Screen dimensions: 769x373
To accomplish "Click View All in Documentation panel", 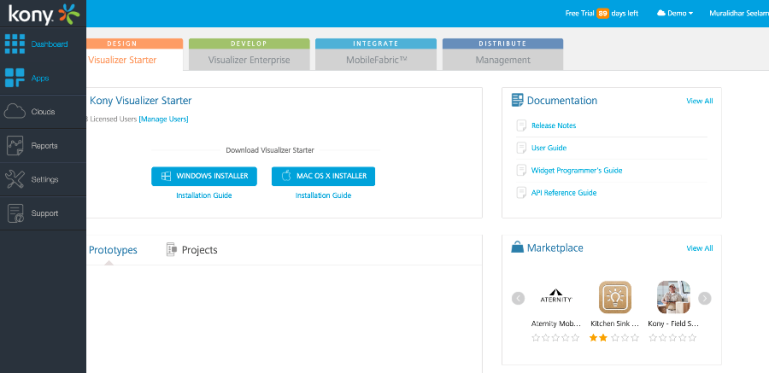I will click(700, 101).
